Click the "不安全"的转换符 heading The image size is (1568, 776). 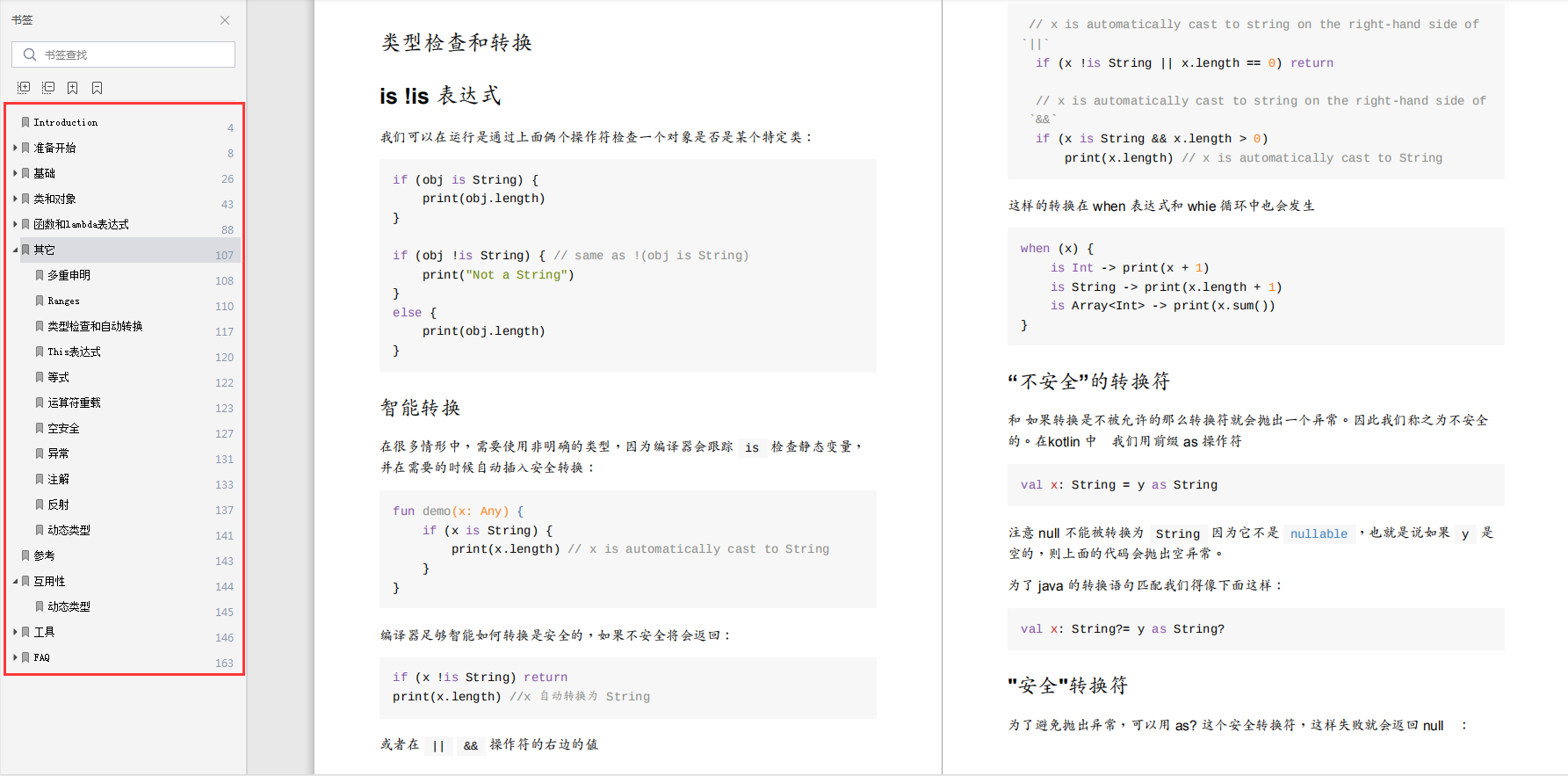(1089, 381)
